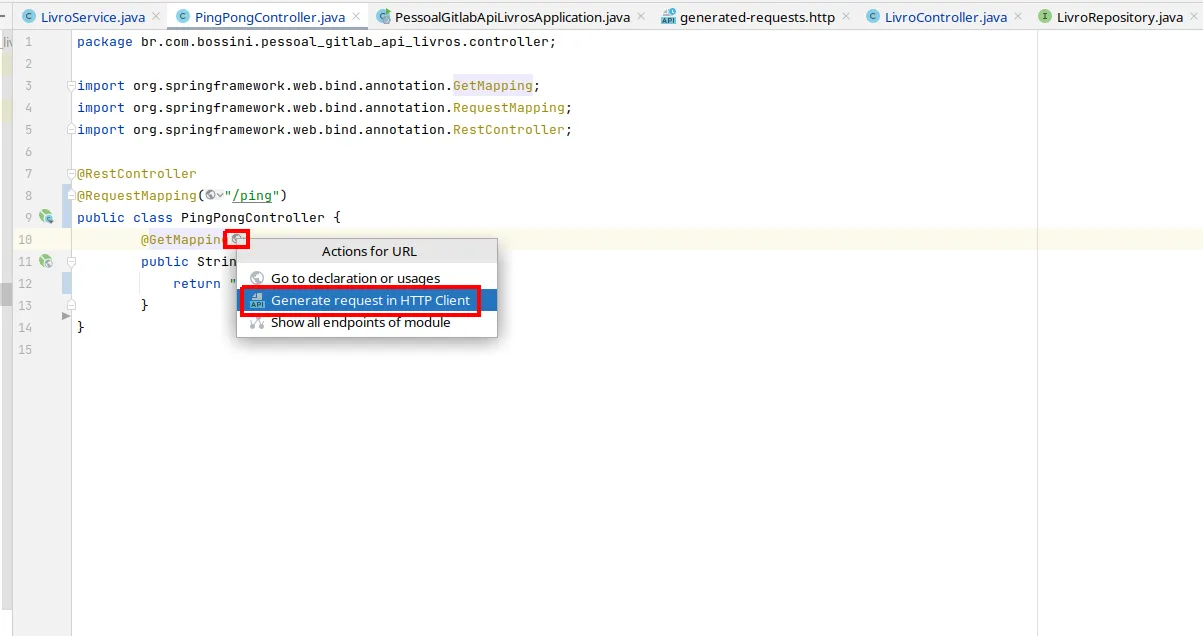Click the @GetMapping annotation on line 10
The height and width of the screenshot is (636, 1203).
click(182, 239)
